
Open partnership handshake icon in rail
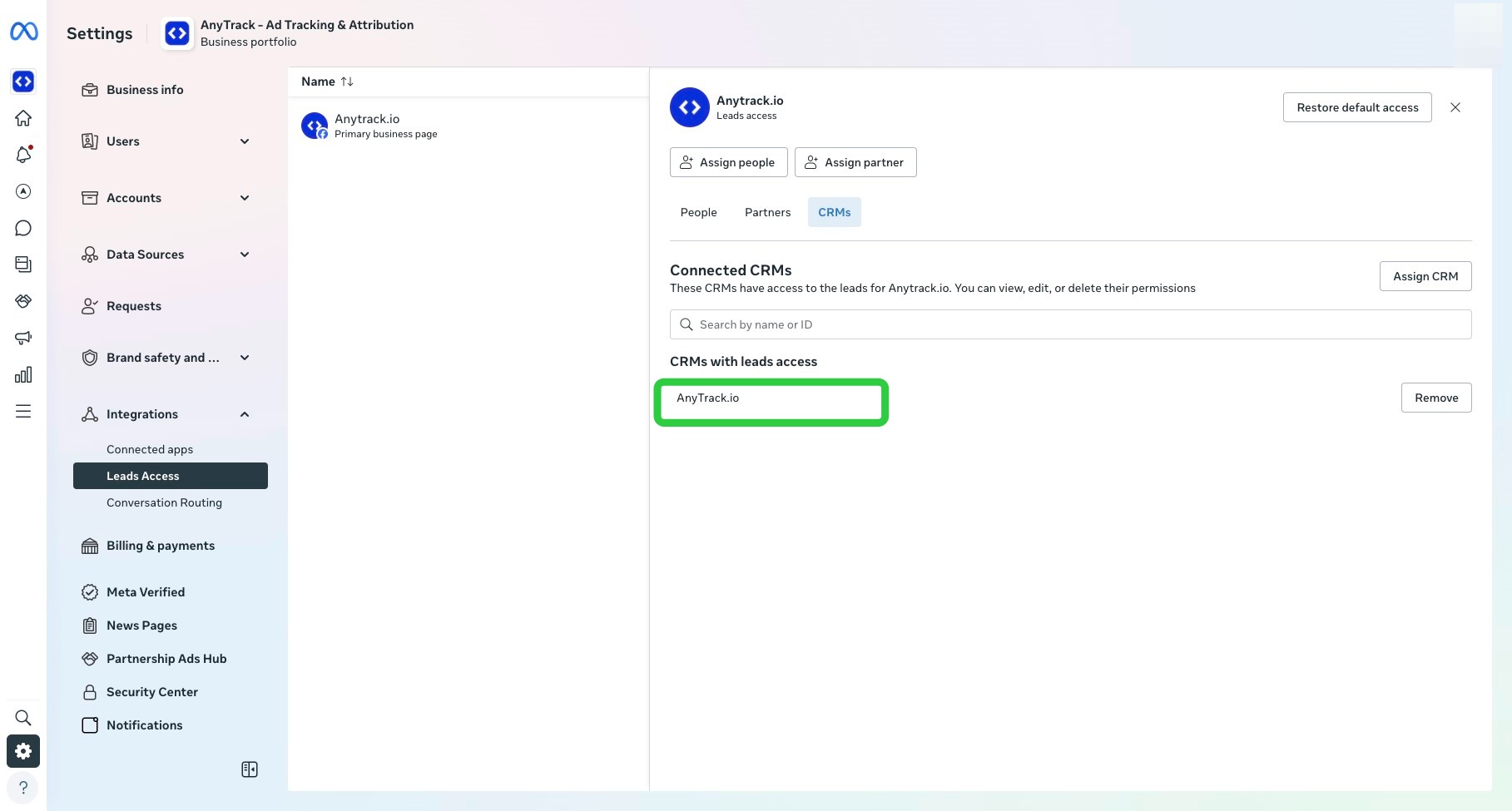click(x=23, y=301)
